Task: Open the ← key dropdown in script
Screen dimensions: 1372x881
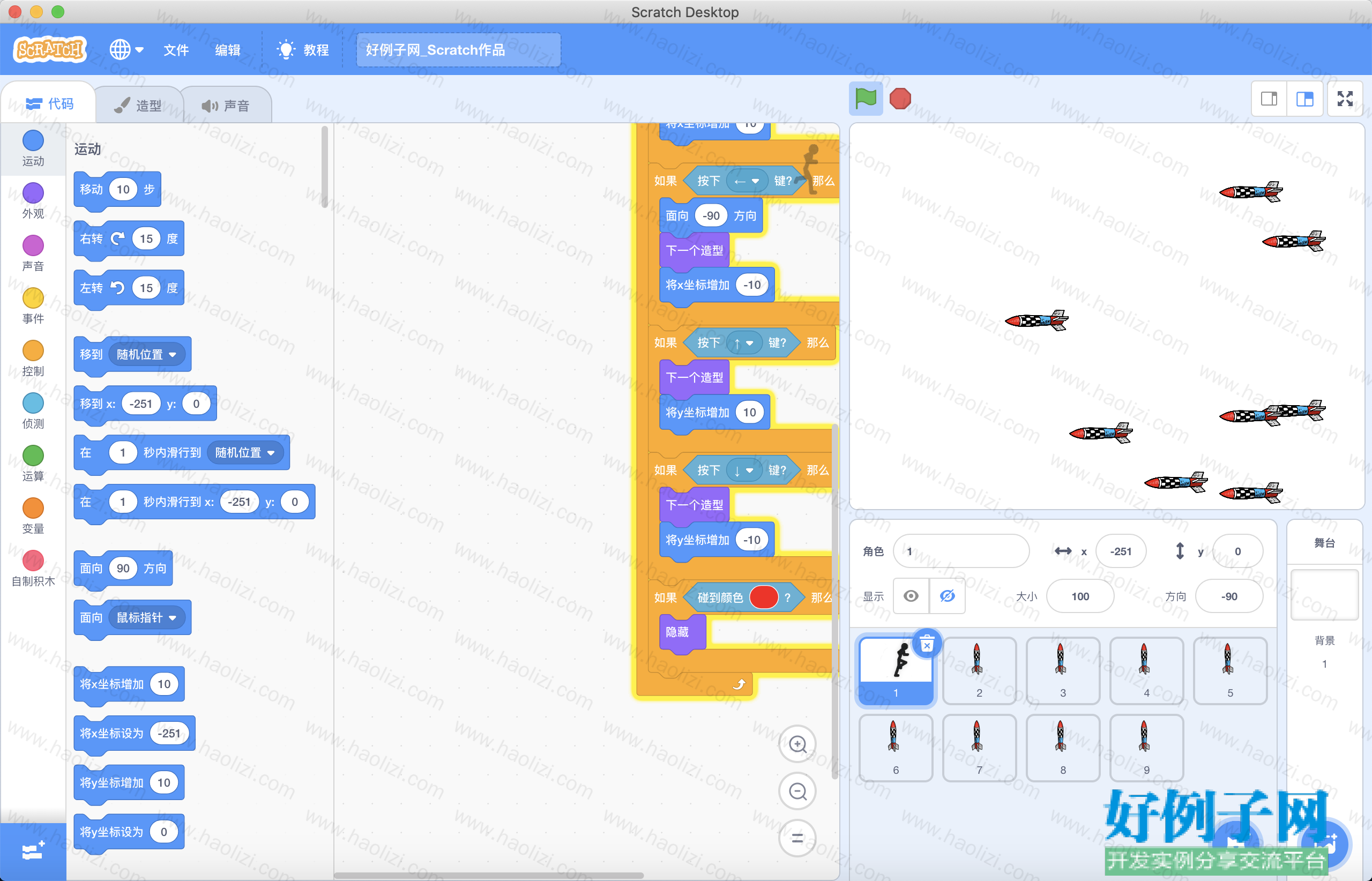Action: click(x=747, y=181)
